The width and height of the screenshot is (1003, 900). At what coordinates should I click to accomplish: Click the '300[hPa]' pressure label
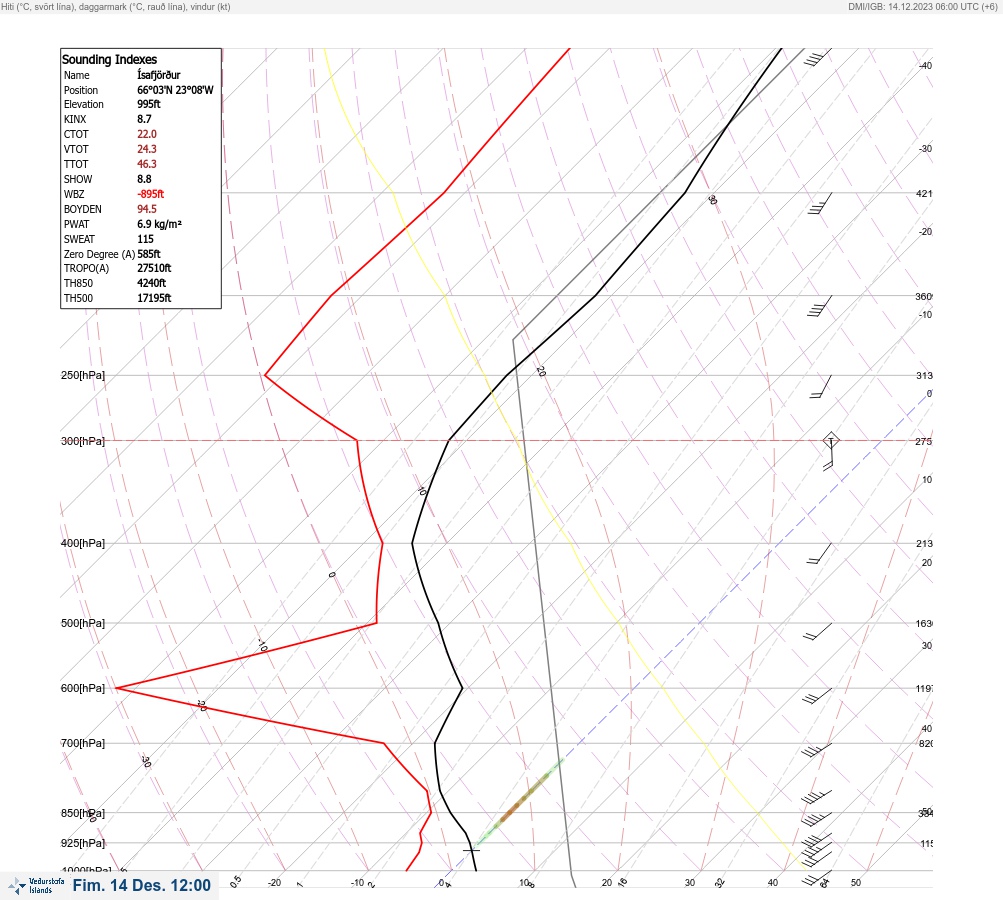pyautogui.click(x=83, y=441)
